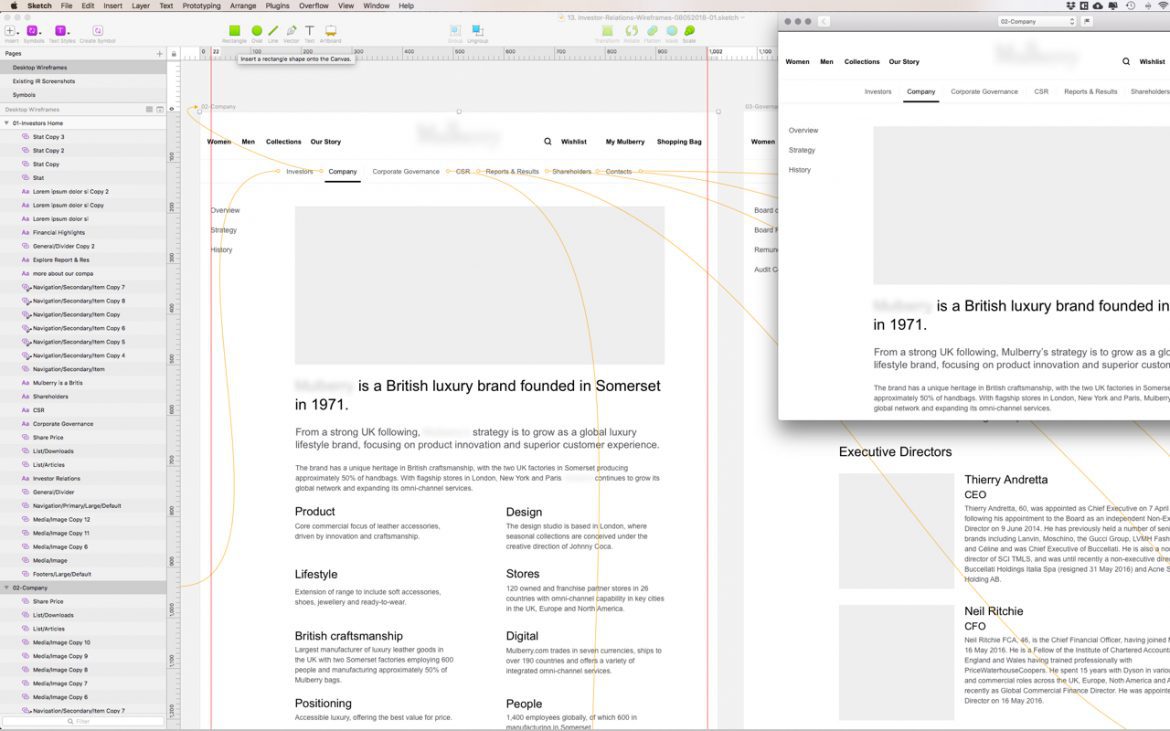
Task: Open the Dropbox menu bar icon
Action: point(1070,5)
